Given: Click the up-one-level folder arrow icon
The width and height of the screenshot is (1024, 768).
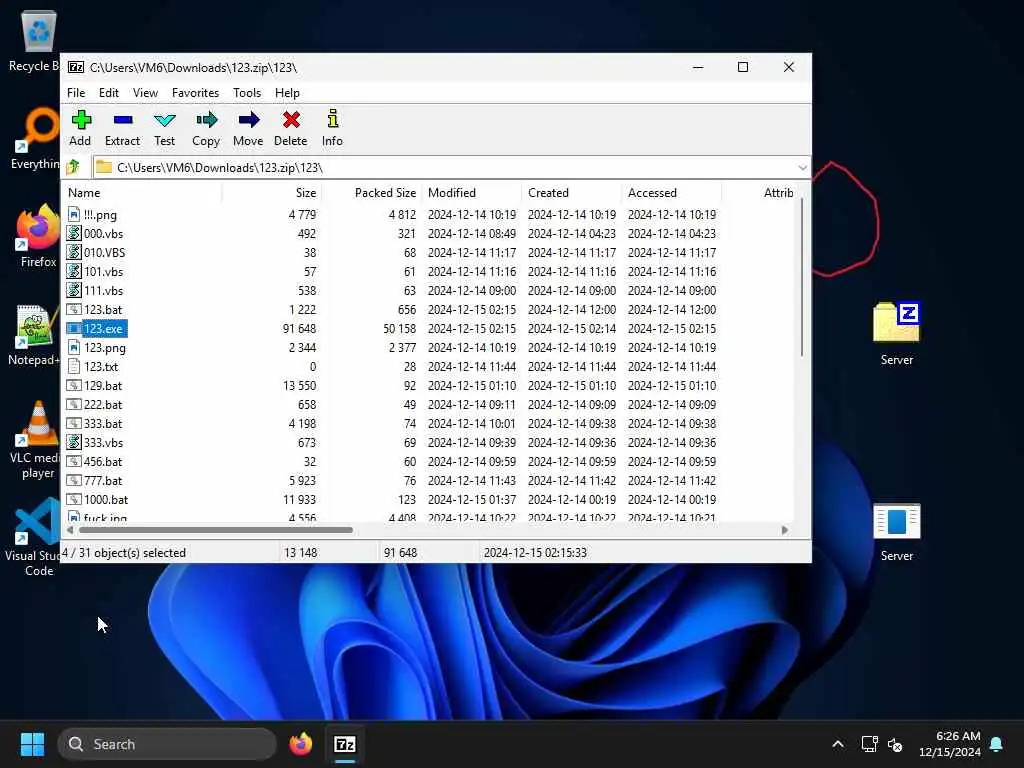Looking at the screenshot, I should click(x=73, y=167).
